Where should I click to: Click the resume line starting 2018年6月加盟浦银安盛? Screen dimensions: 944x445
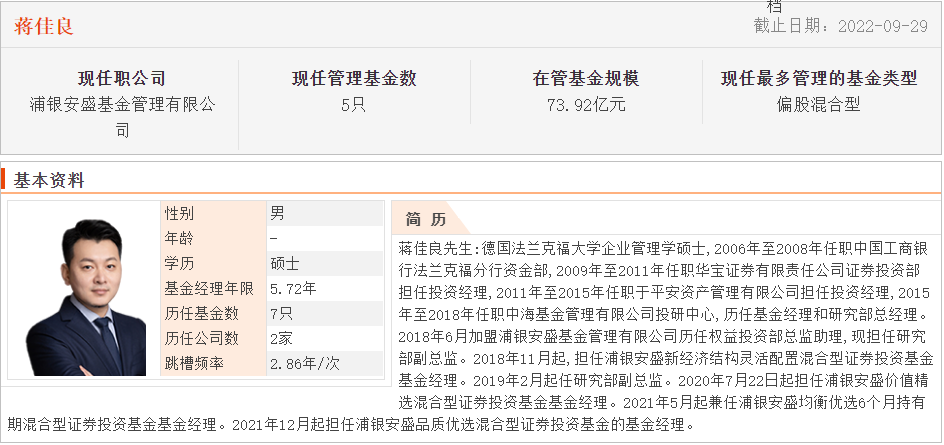tap(663, 337)
